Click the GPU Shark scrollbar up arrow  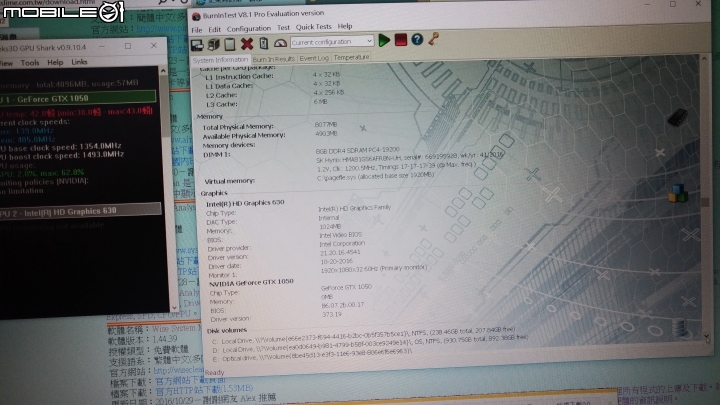click(163, 71)
